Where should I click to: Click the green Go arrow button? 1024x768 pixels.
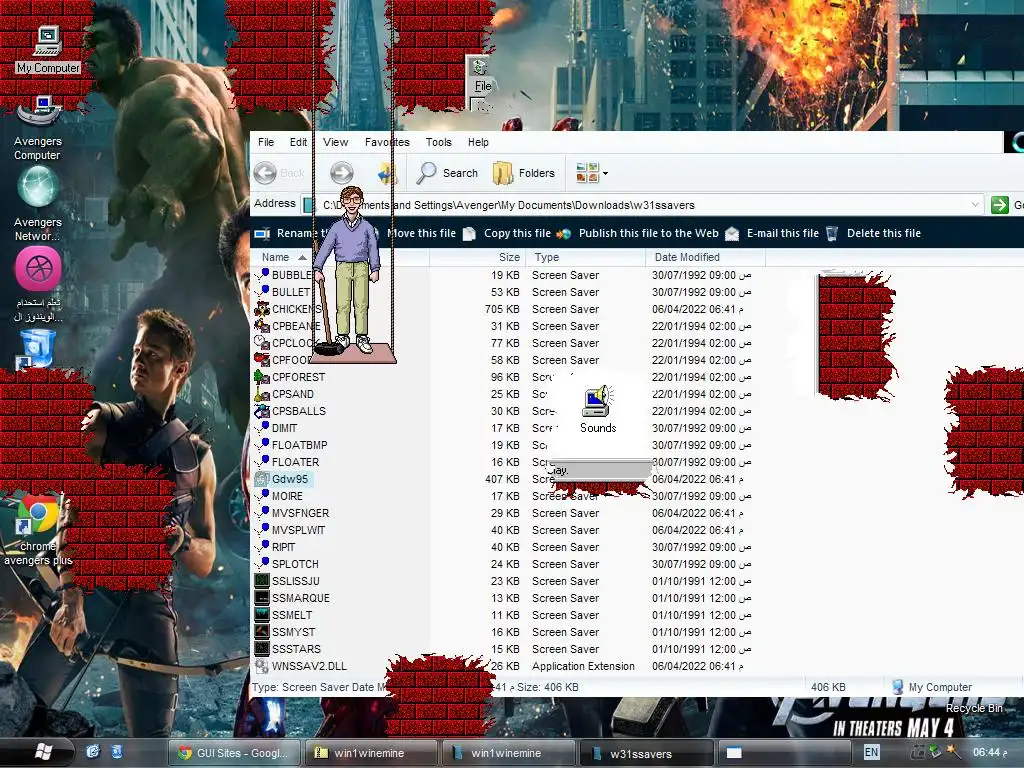click(x=1000, y=204)
